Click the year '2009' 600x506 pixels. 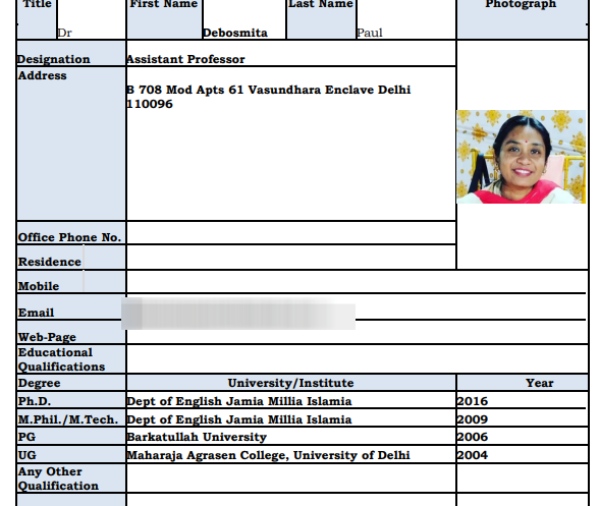[473, 419]
